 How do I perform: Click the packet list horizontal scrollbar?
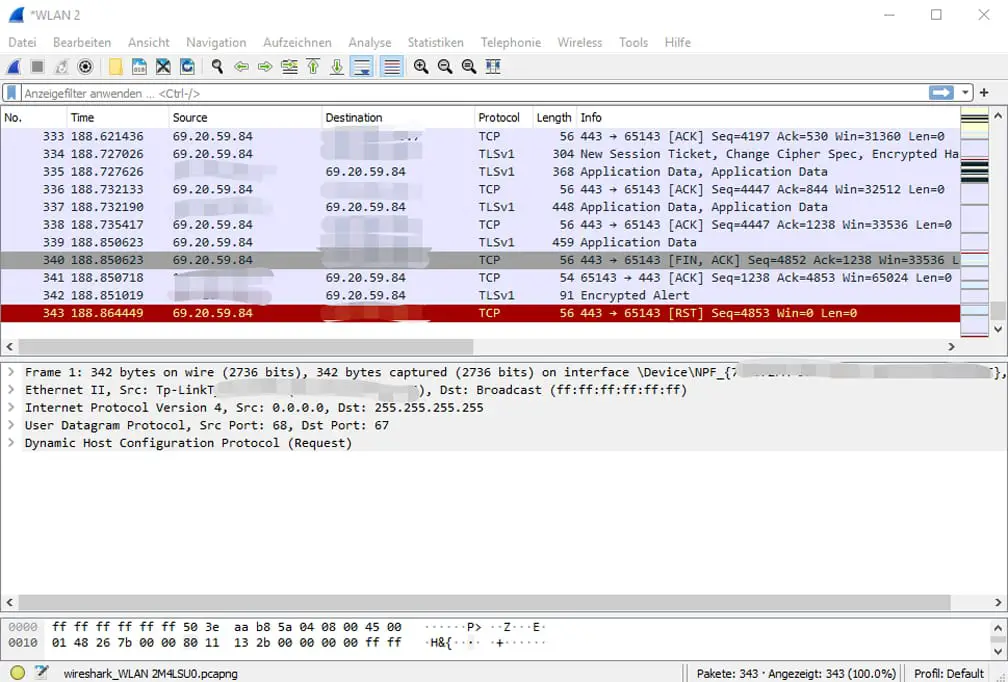246,346
